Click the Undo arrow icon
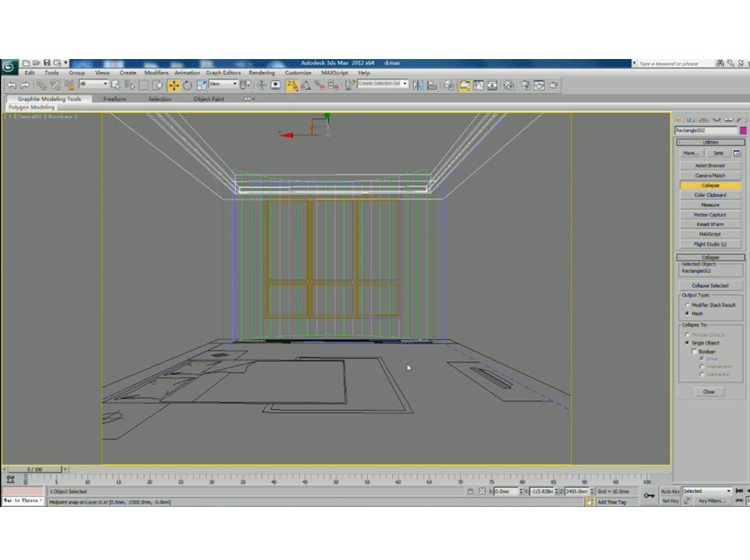This screenshot has height=560, width=750. [12, 86]
